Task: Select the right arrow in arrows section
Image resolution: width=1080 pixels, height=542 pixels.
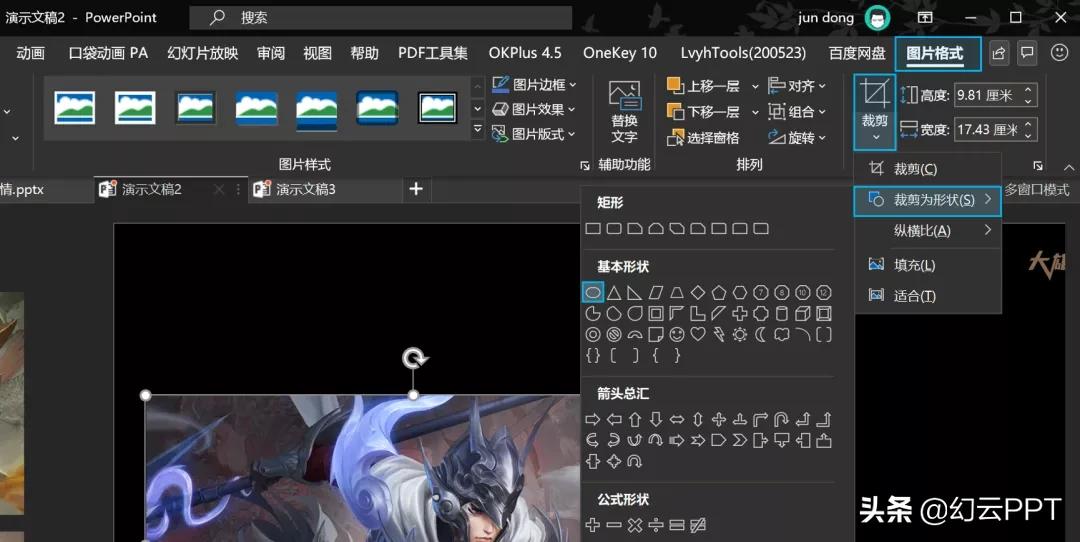Action: [x=592, y=419]
